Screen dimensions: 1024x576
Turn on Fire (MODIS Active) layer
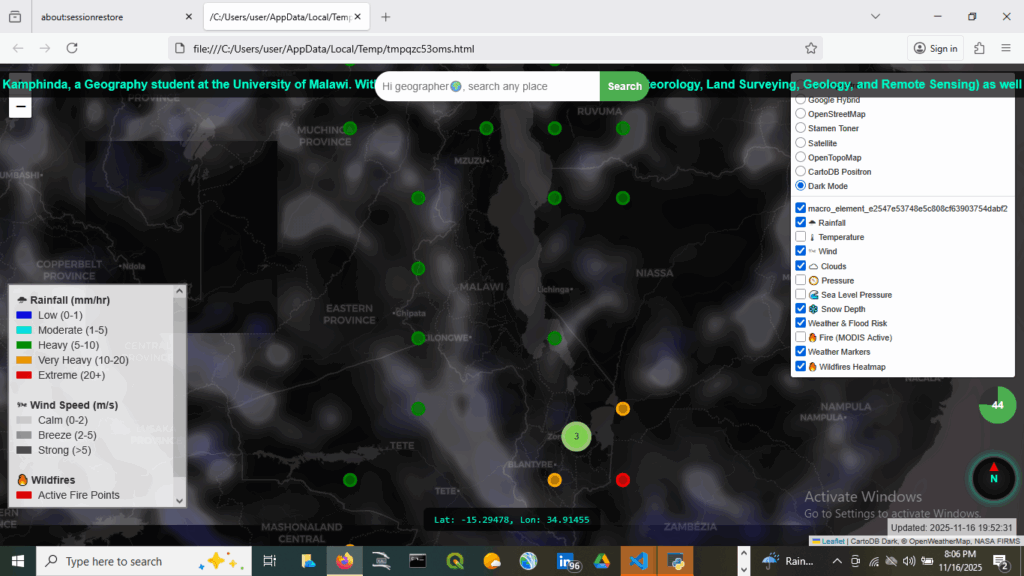pyautogui.click(x=800, y=338)
